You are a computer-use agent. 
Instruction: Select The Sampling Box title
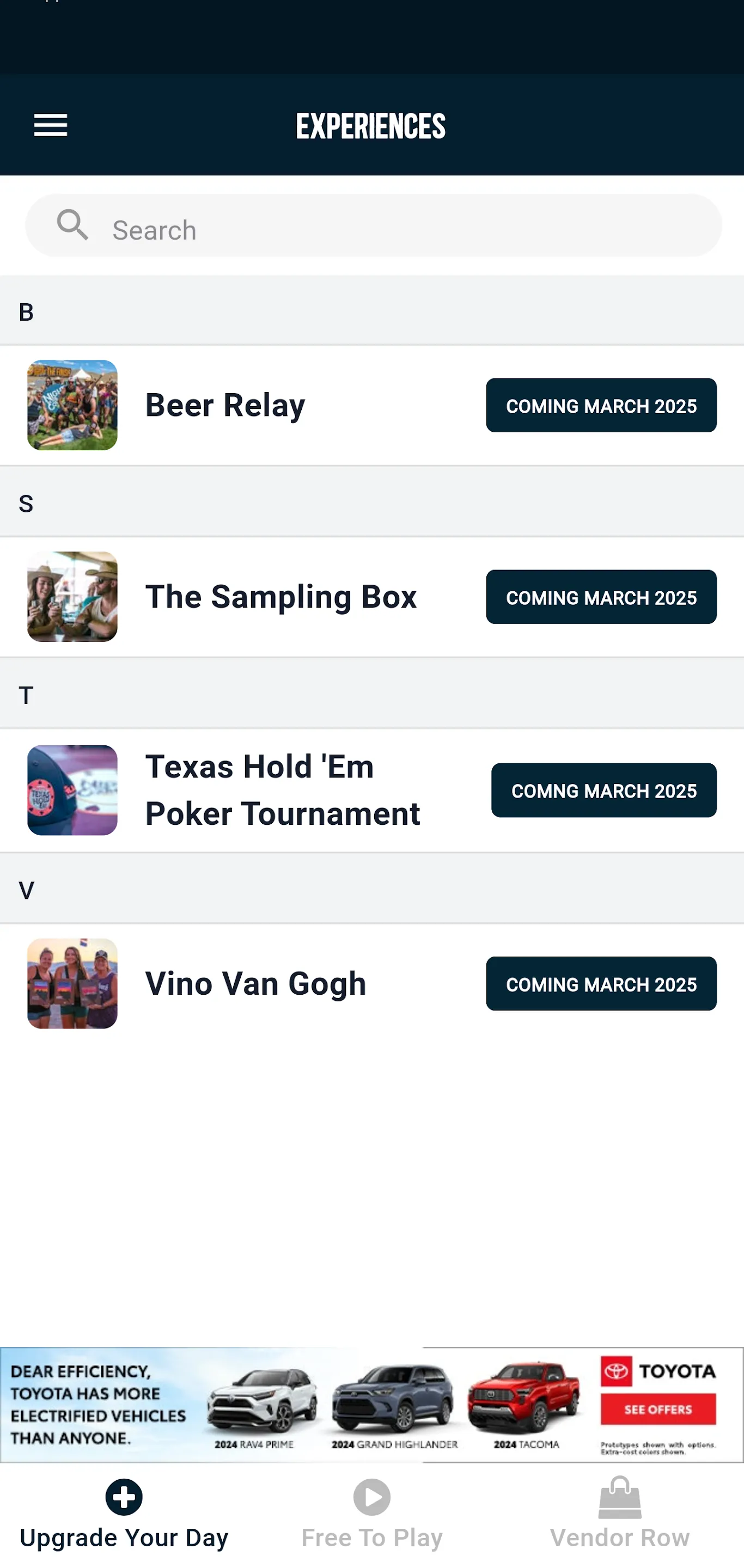[280, 597]
